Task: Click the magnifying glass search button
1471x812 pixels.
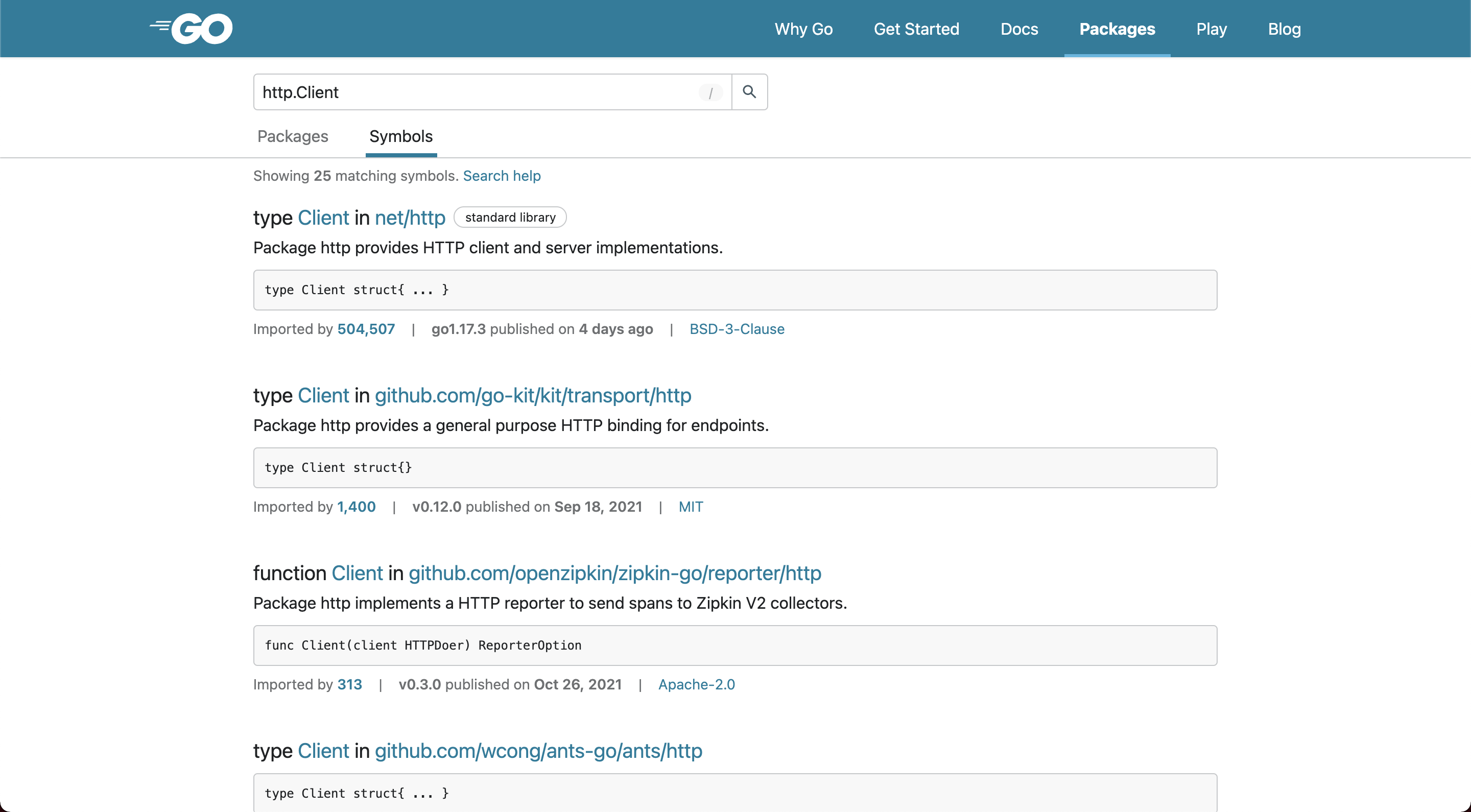Action: [x=749, y=92]
